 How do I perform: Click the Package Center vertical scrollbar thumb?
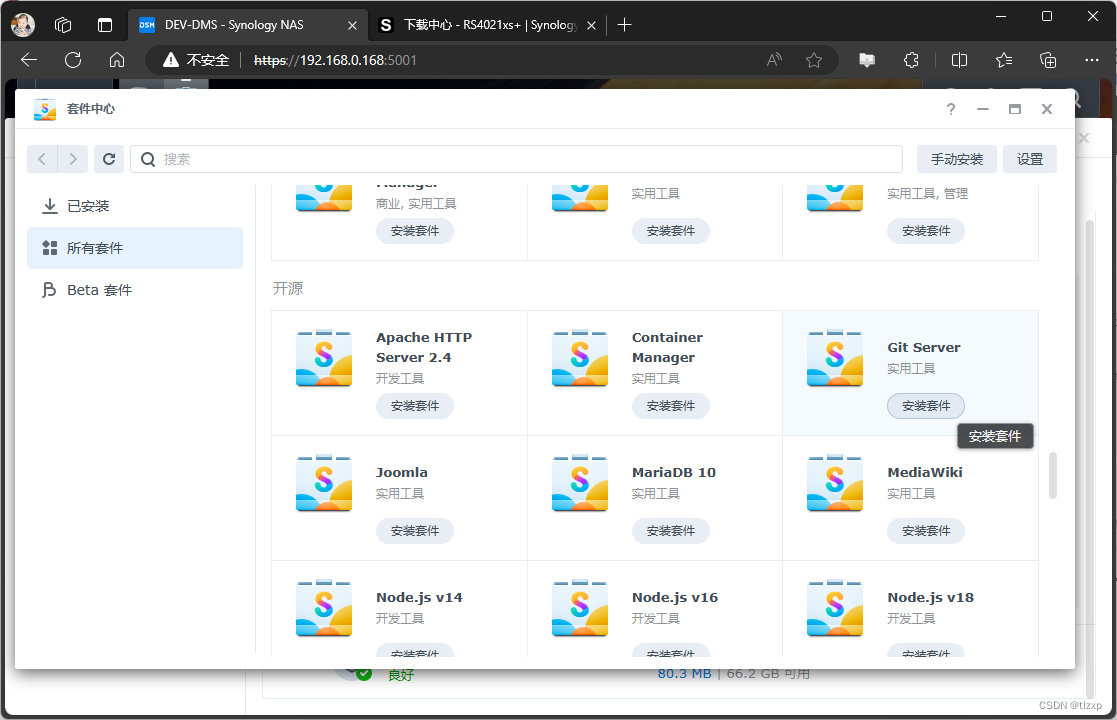(x=1053, y=475)
